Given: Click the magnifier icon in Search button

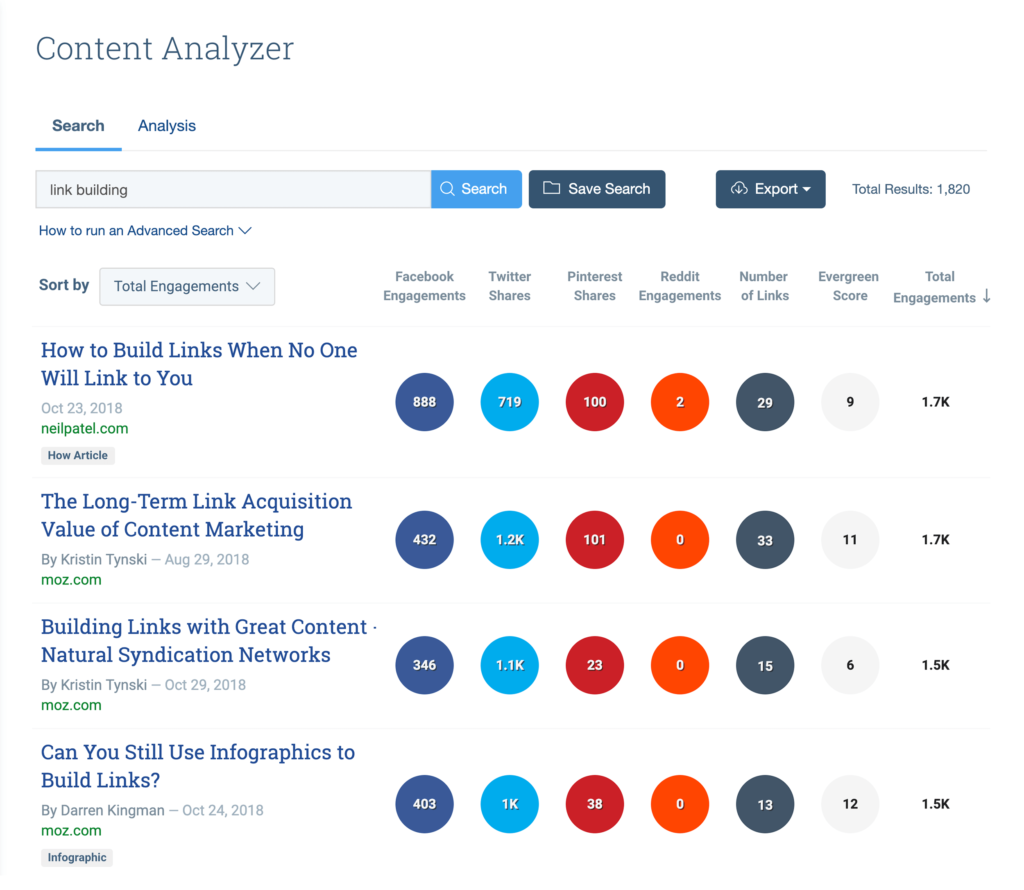Looking at the screenshot, I should [x=447, y=189].
